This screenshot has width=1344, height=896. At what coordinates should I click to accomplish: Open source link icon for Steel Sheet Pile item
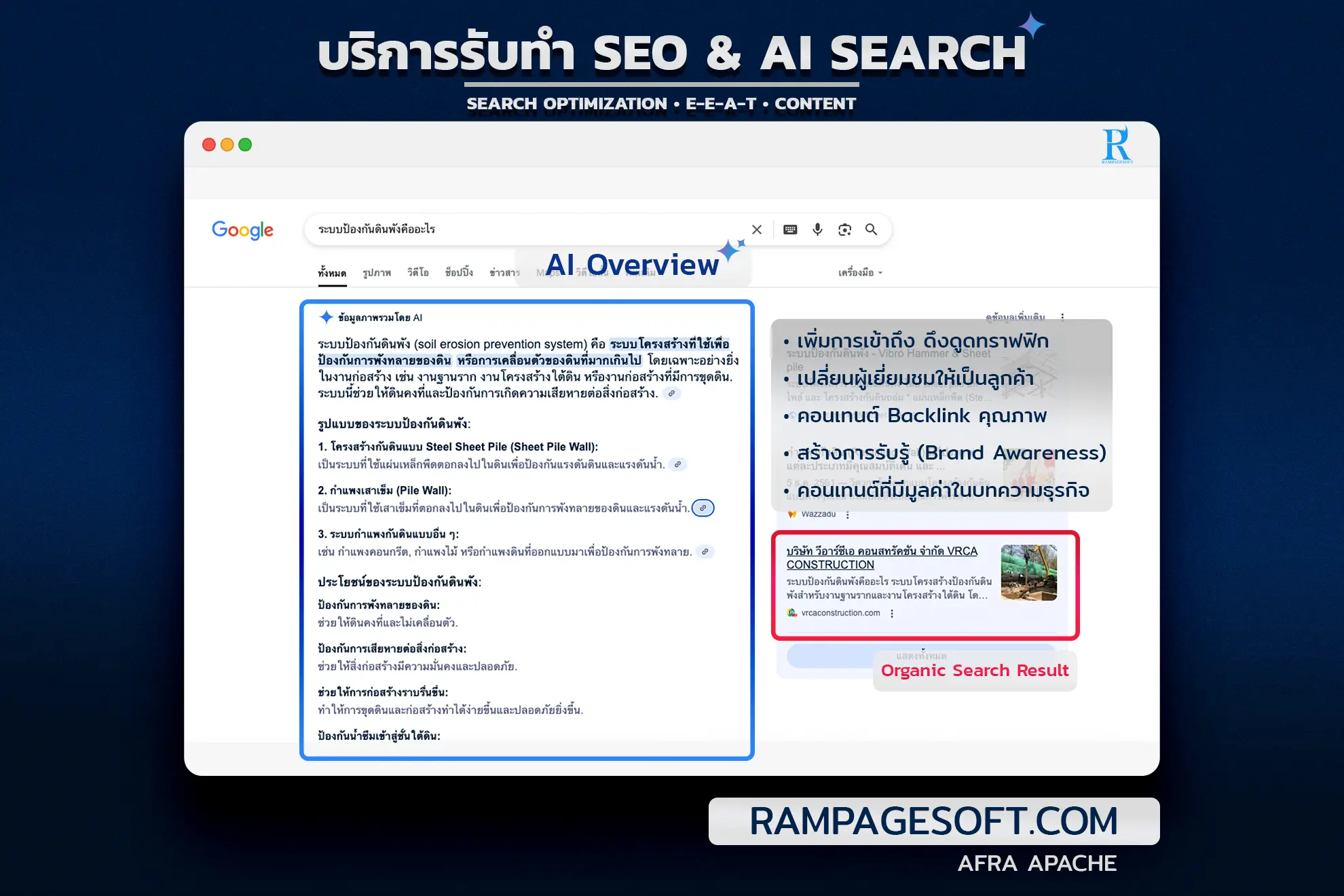[677, 464]
